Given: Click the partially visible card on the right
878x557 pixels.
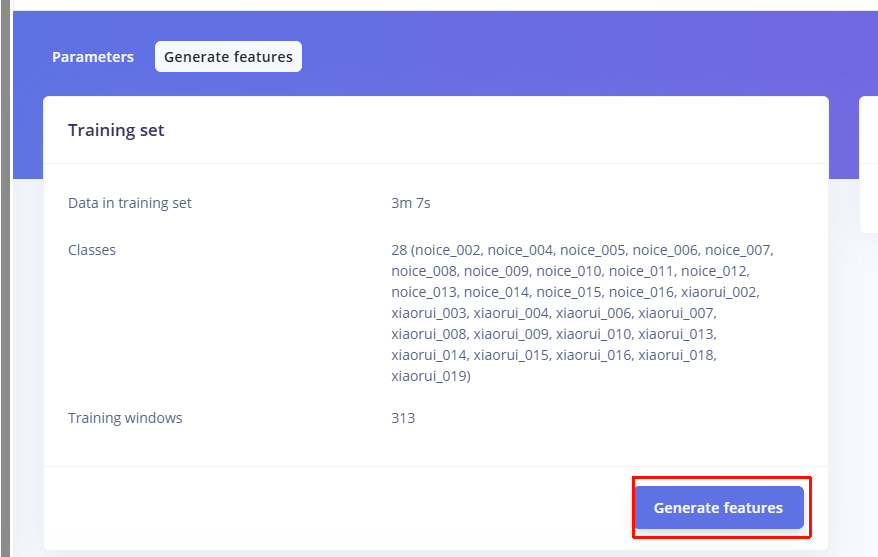Looking at the screenshot, I should point(868,165).
